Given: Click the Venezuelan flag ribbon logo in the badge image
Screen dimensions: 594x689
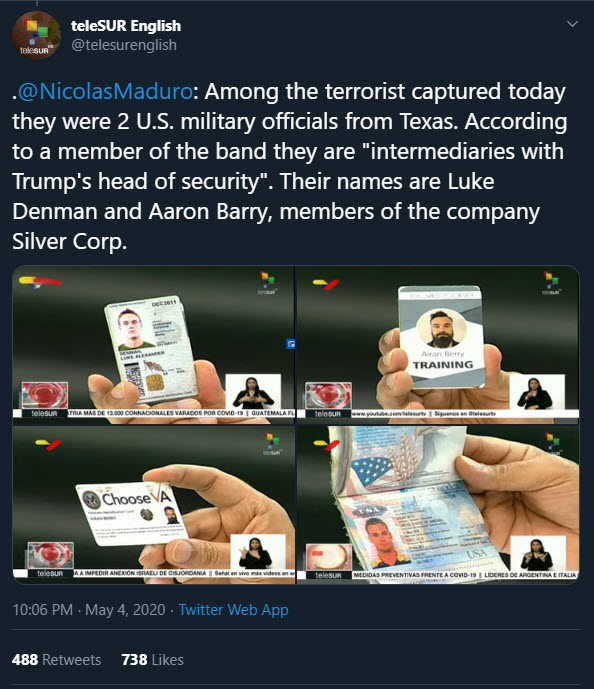Looking at the screenshot, I should 326,284.
